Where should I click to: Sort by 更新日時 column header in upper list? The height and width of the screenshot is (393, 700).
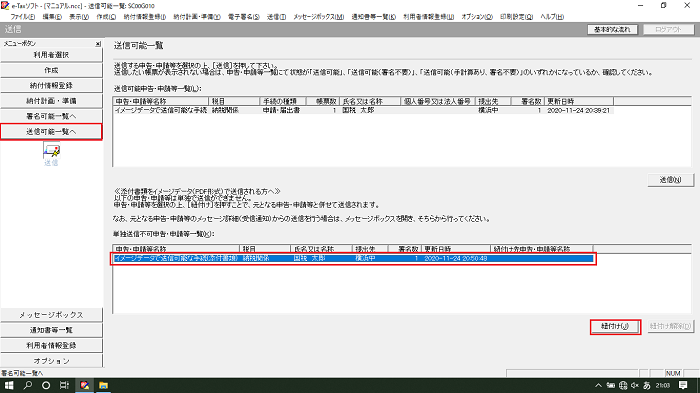[x=579, y=101]
